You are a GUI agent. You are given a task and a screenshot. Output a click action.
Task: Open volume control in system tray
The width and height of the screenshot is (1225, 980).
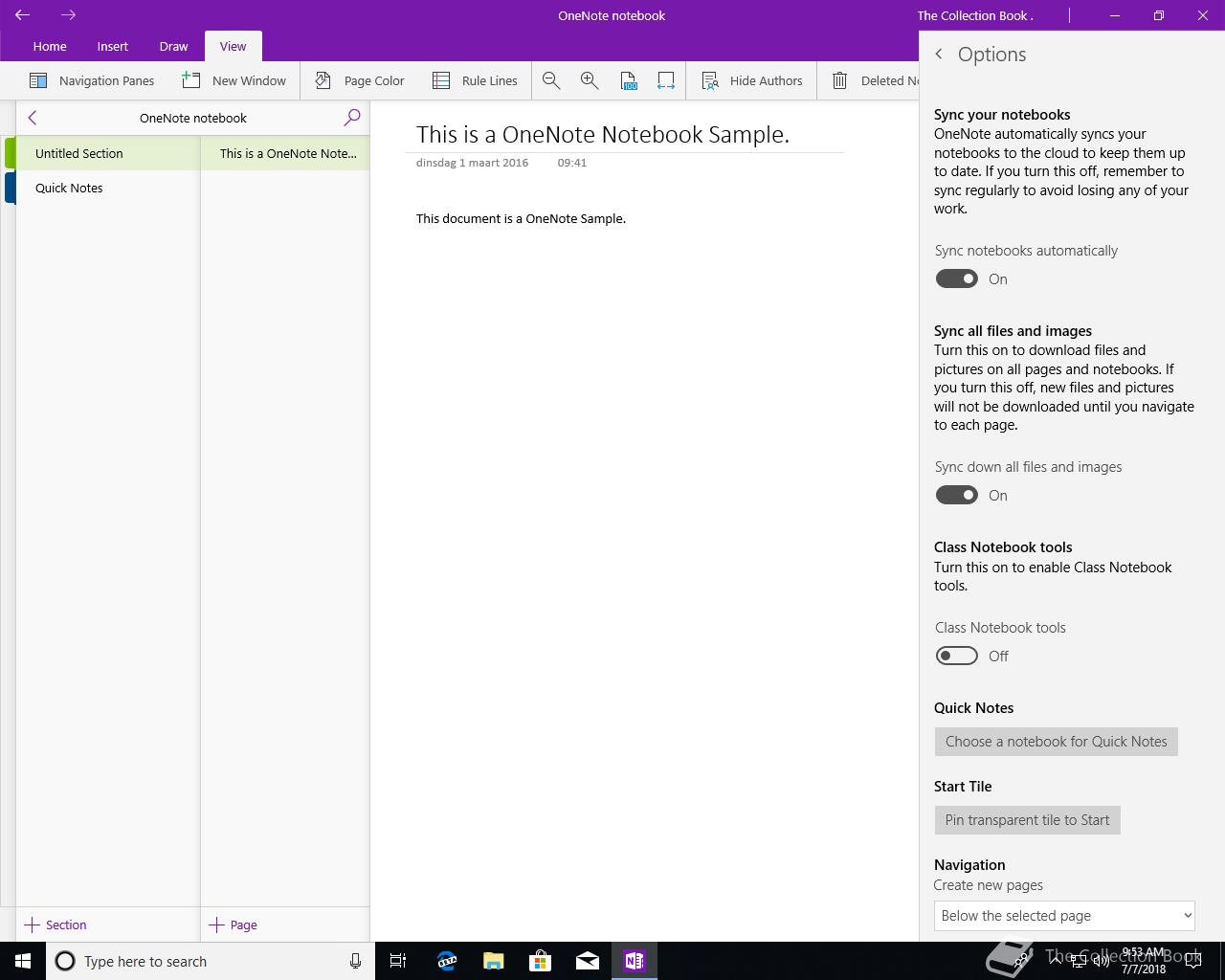click(1101, 961)
